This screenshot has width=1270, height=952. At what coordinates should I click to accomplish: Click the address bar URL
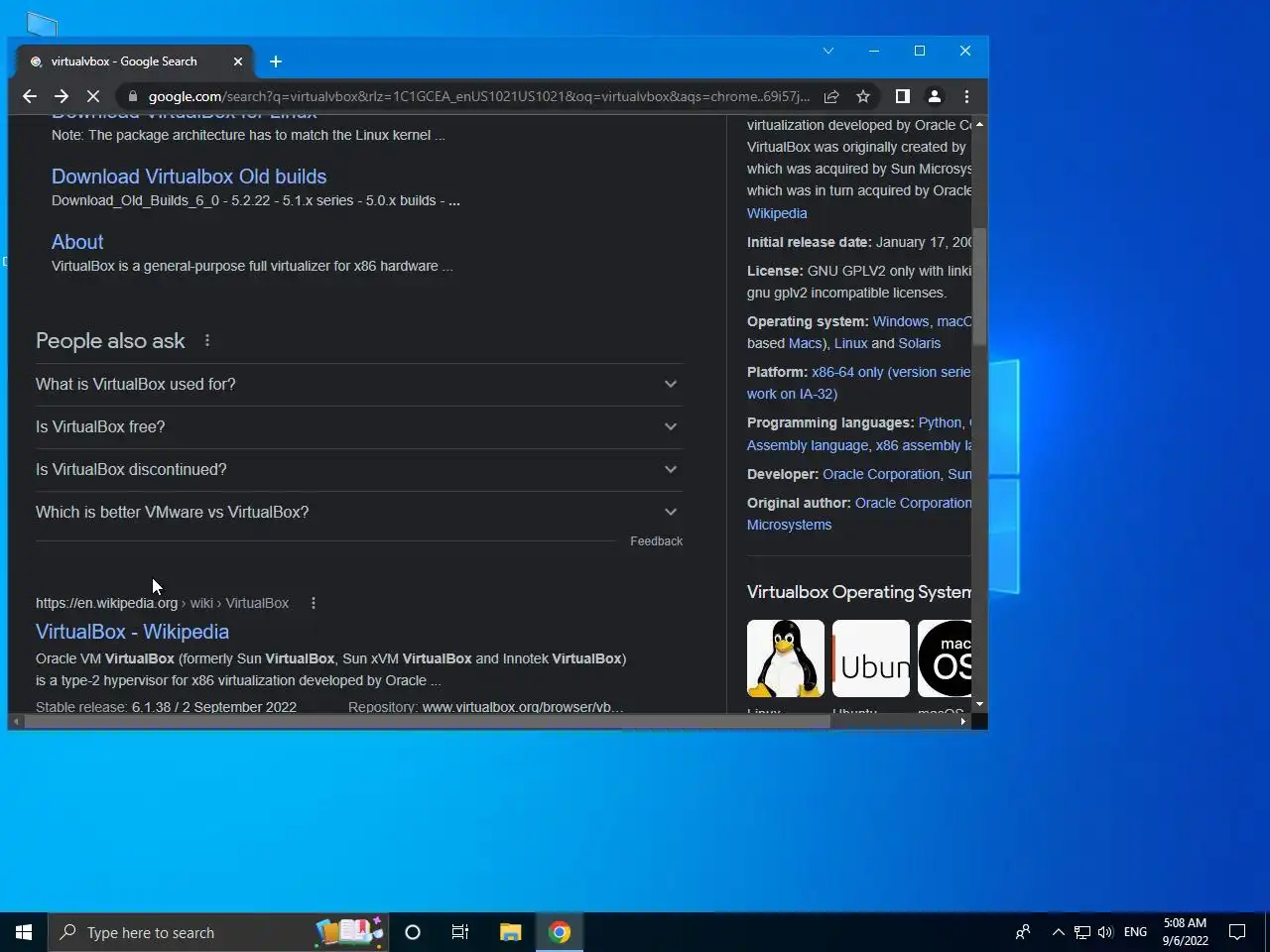[x=478, y=96]
